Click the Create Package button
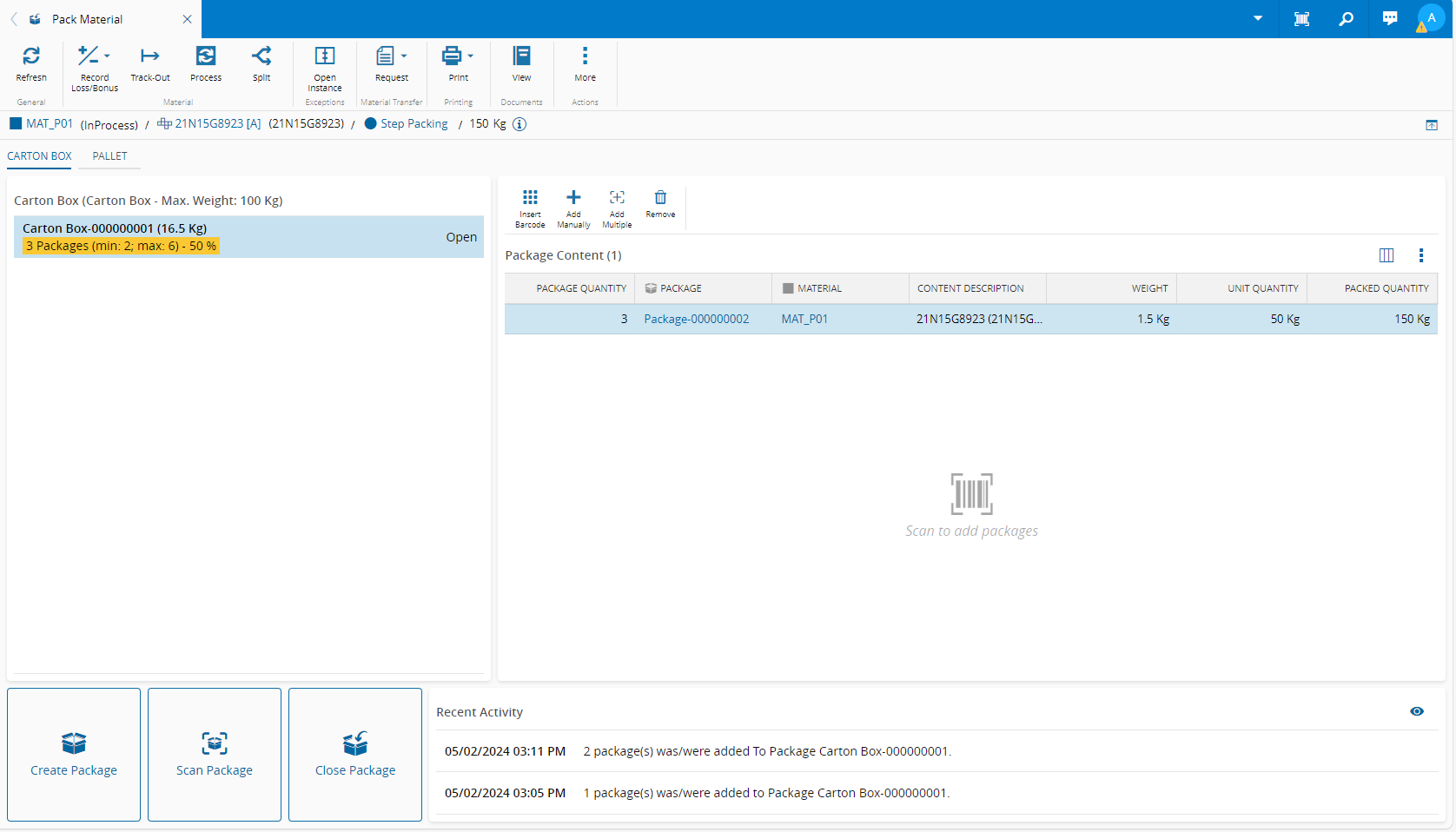The image size is (1456, 832). (x=74, y=754)
